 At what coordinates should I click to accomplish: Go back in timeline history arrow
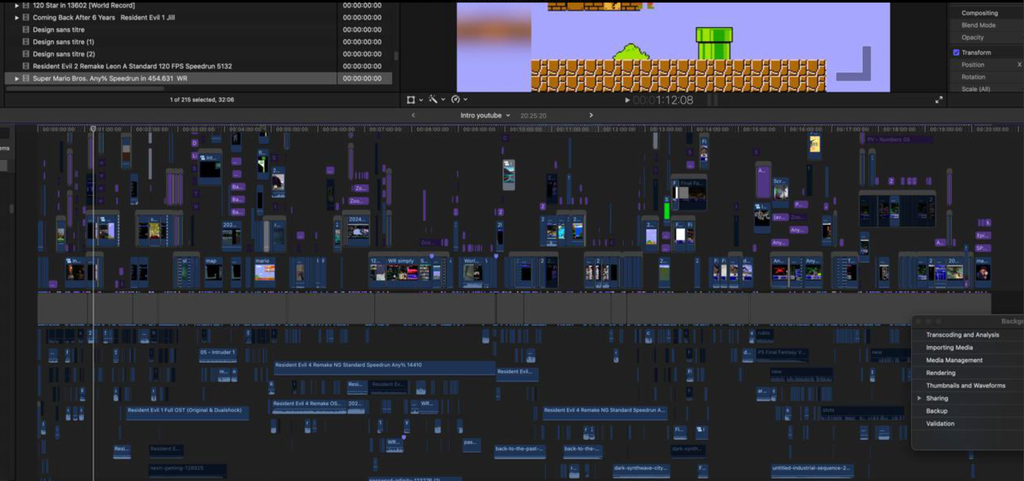pyautogui.click(x=415, y=115)
